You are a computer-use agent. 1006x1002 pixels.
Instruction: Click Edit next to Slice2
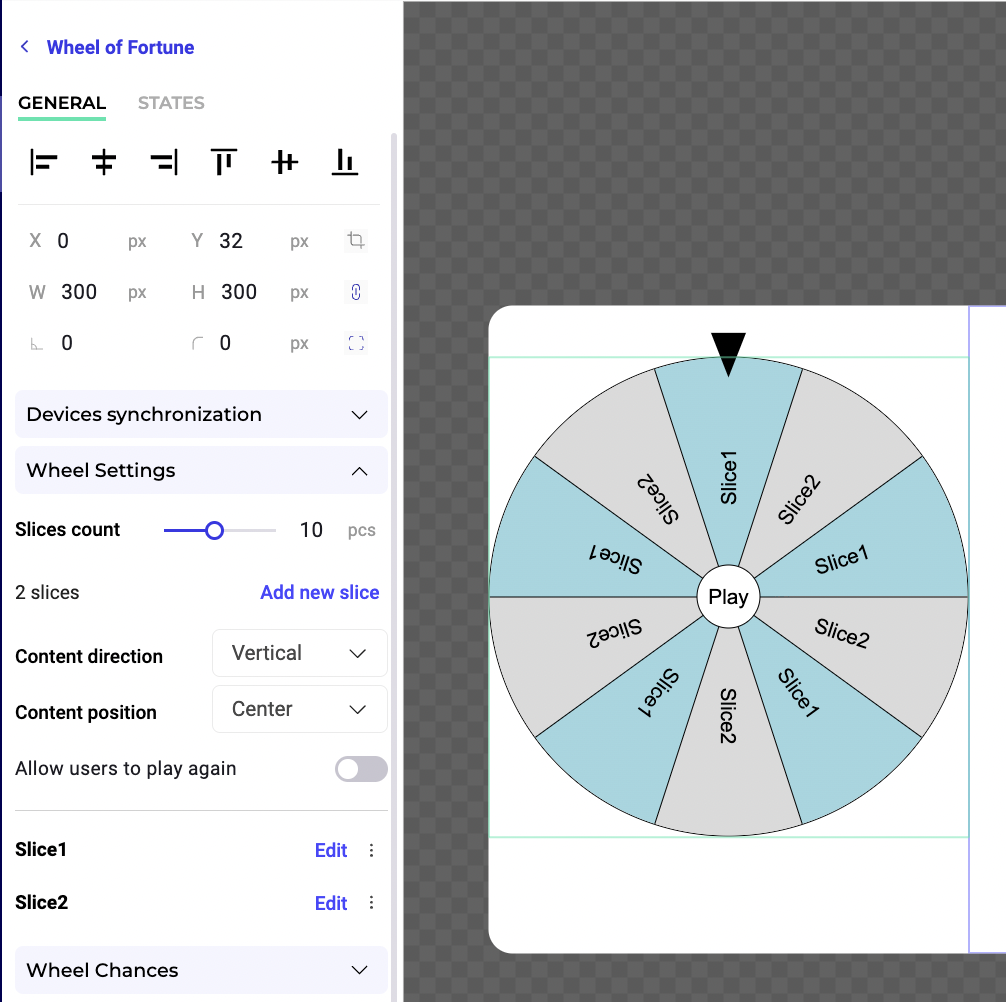(x=331, y=903)
